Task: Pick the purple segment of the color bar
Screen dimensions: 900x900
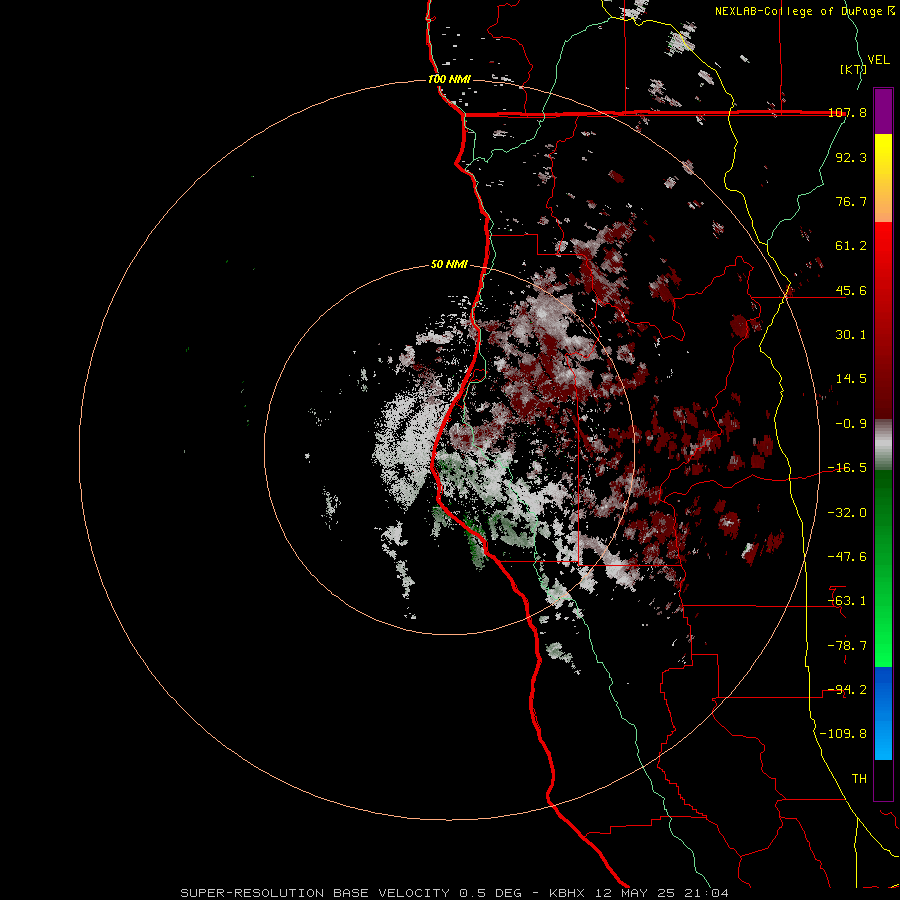Action: click(x=883, y=111)
